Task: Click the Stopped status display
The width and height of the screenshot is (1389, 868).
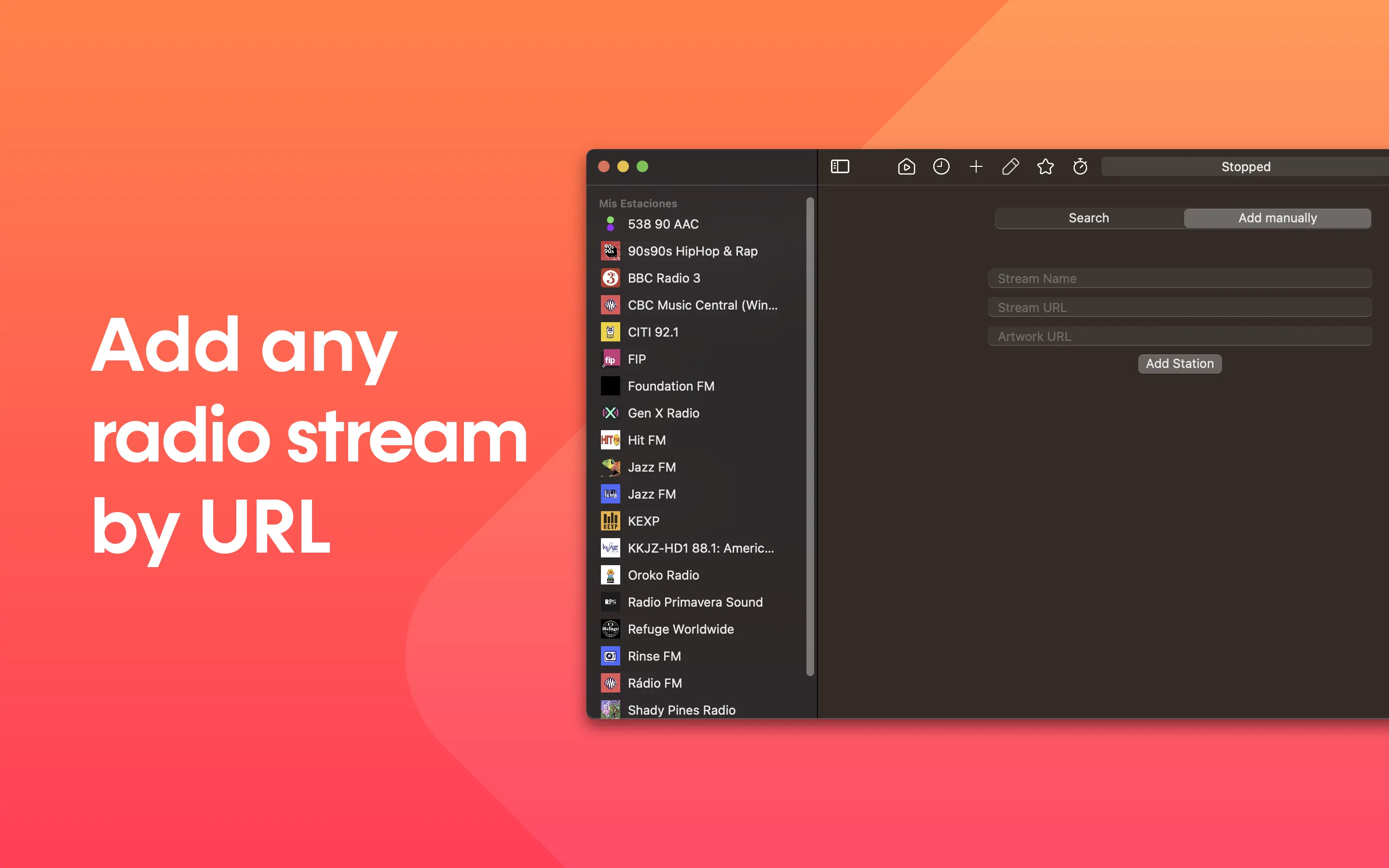Action: (1245, 166)
